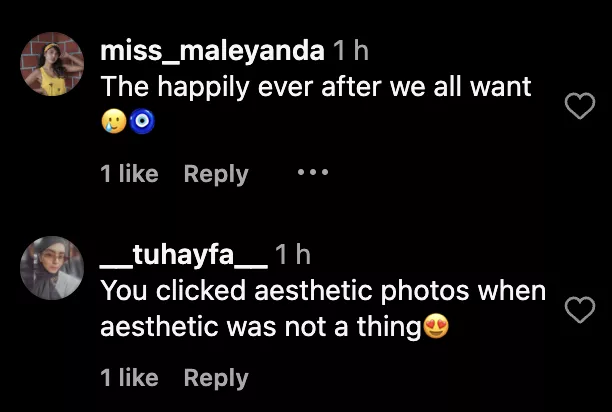Click the 1 h timestamp beside miss_maleyanda

tap(350, 50)
